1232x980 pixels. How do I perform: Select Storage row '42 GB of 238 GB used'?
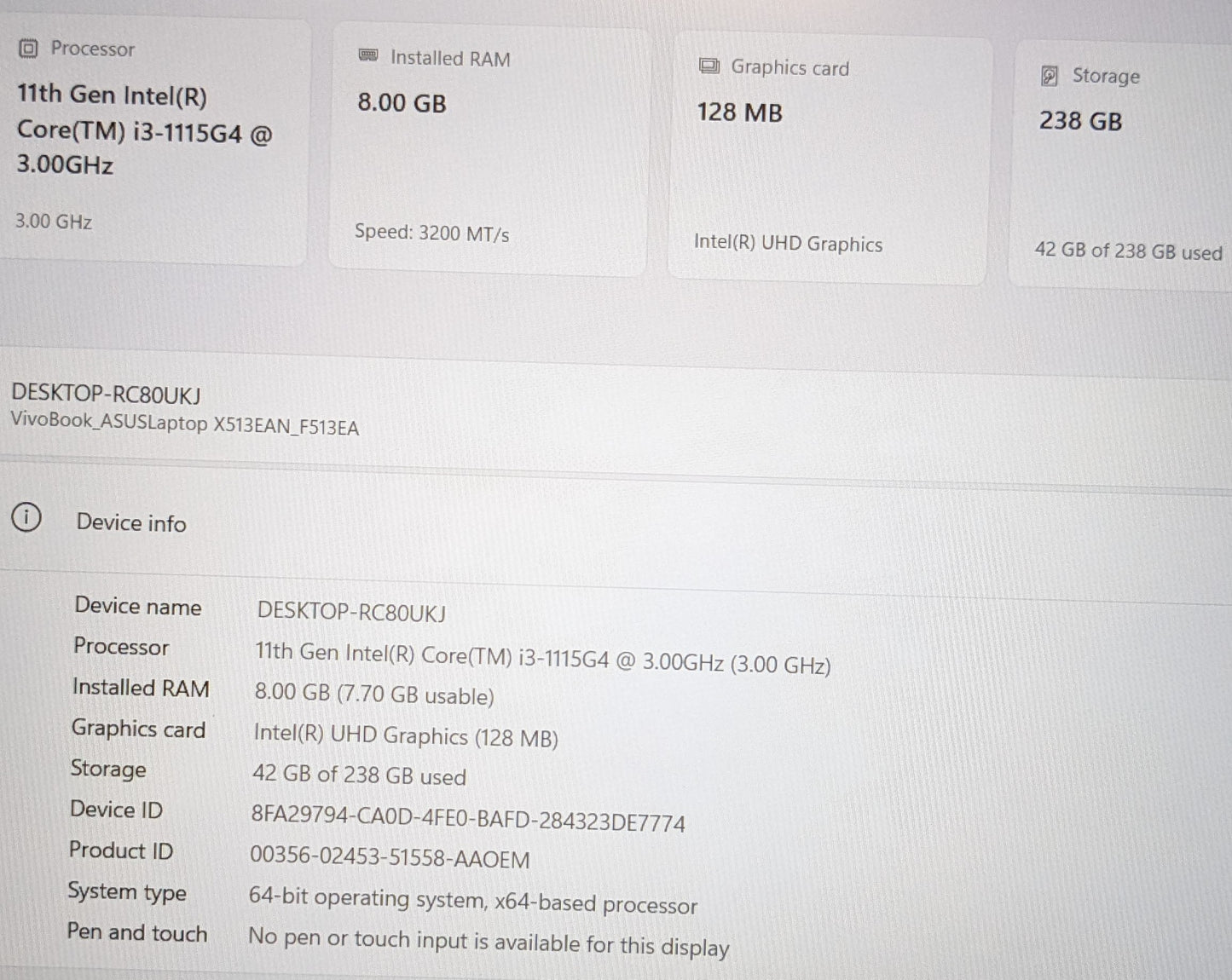coord(359,775)
